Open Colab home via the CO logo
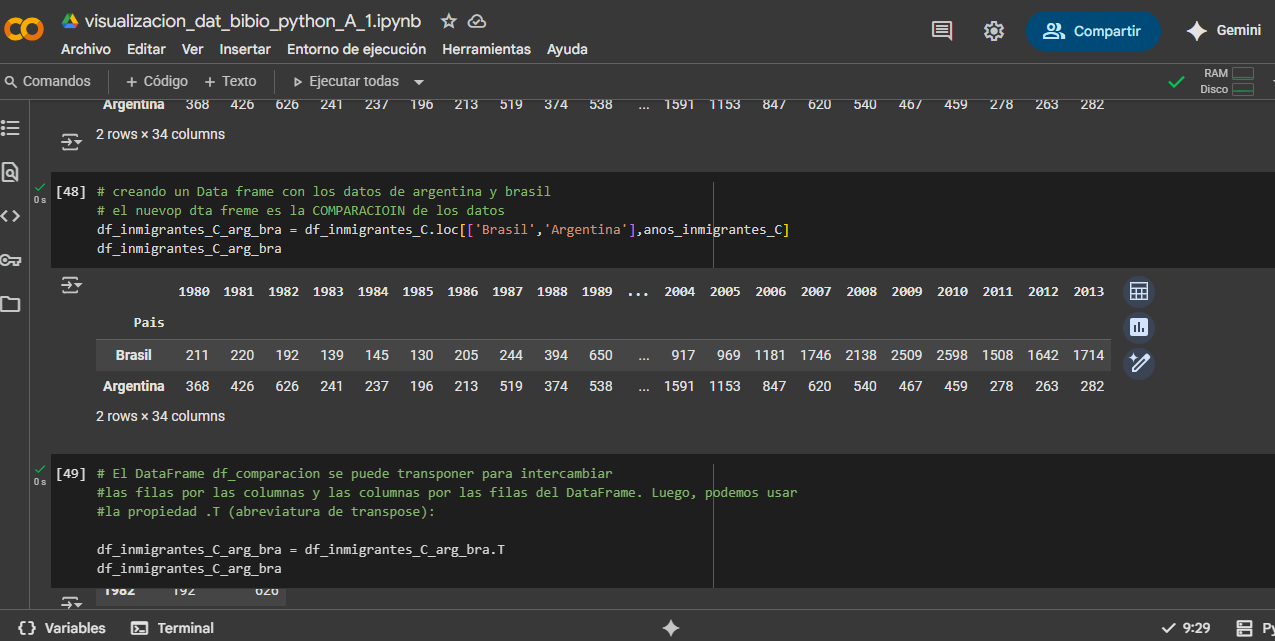 [x=24, y=30]
